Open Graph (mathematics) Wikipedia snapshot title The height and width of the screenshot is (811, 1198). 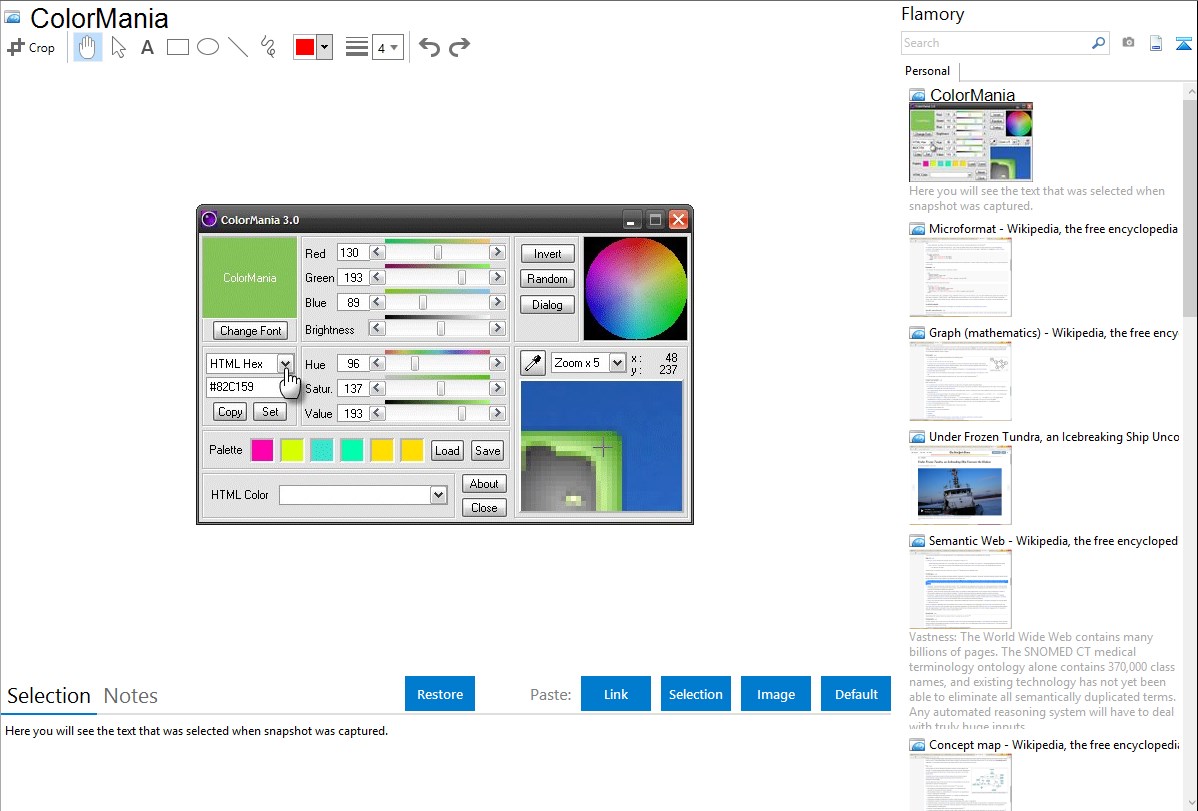tap(1053, 333)
